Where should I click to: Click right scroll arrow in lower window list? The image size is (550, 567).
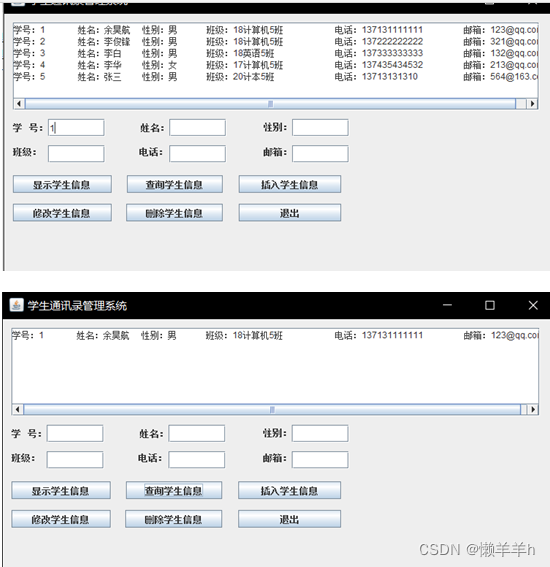click(533, 409)
